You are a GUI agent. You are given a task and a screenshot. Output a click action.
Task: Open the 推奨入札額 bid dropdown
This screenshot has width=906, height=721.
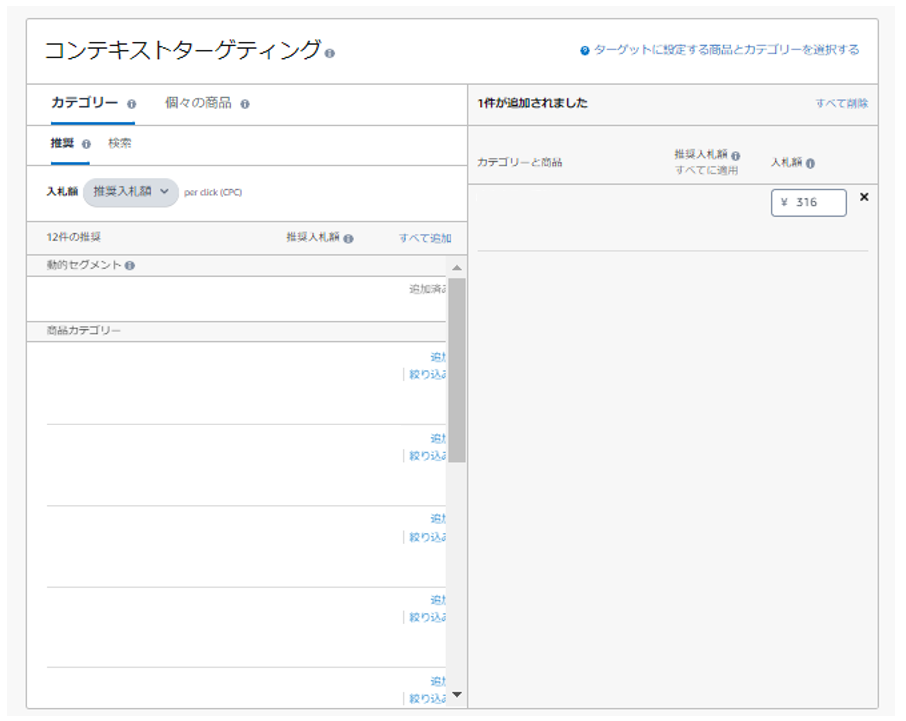[x=131, y=192]
